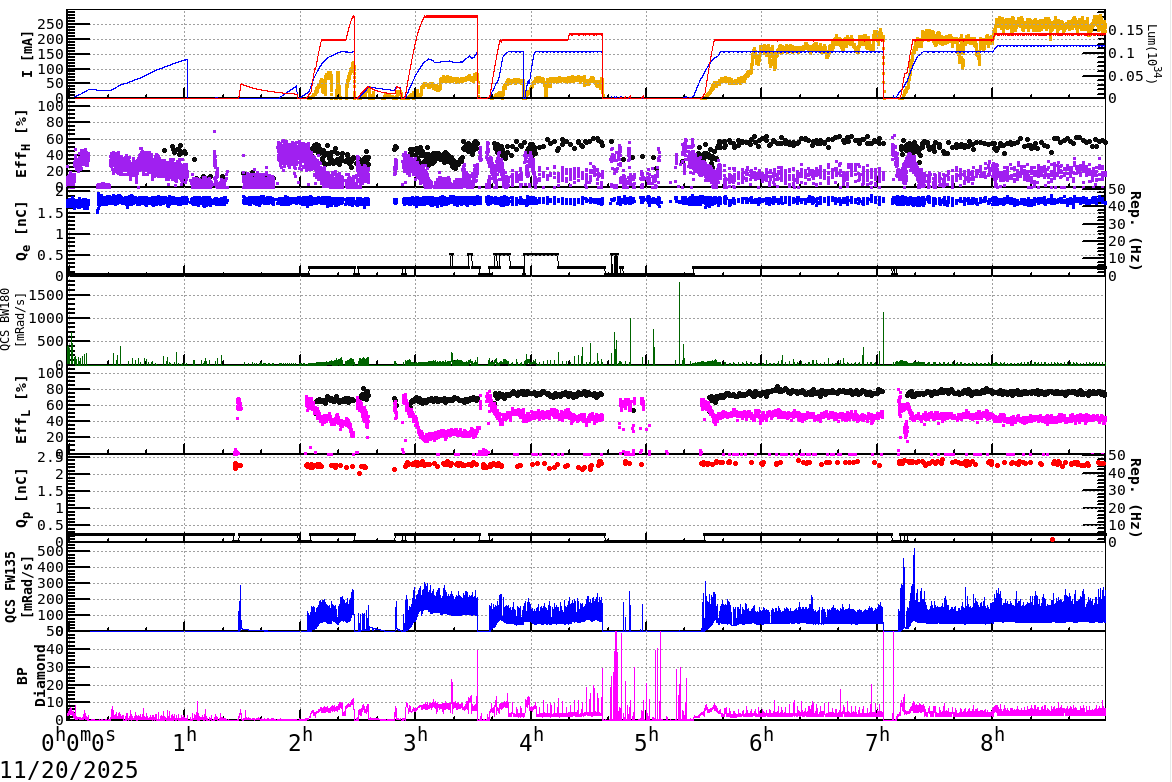The height and width of the screenshot is (782, 1172).
Task: Click the magenta BP Diamond spike near 5h
Action: [x=614, y=660]
